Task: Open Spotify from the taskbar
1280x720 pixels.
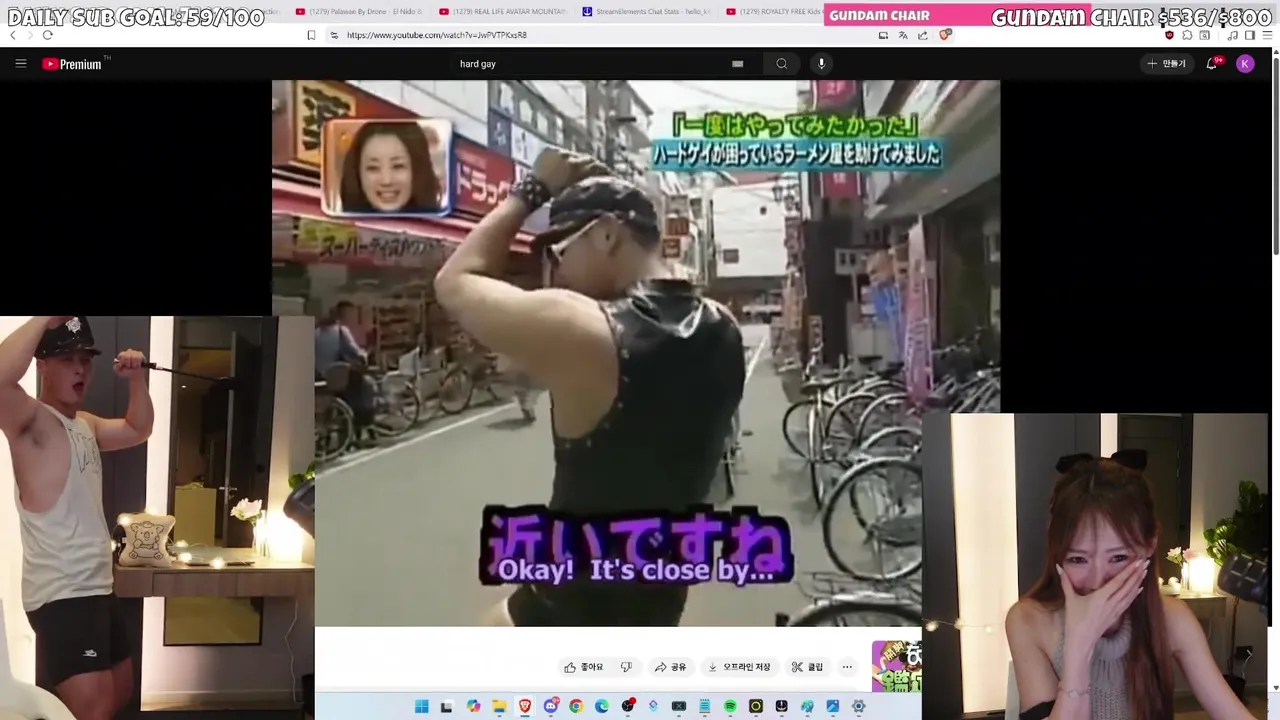Action: point(730,706)
